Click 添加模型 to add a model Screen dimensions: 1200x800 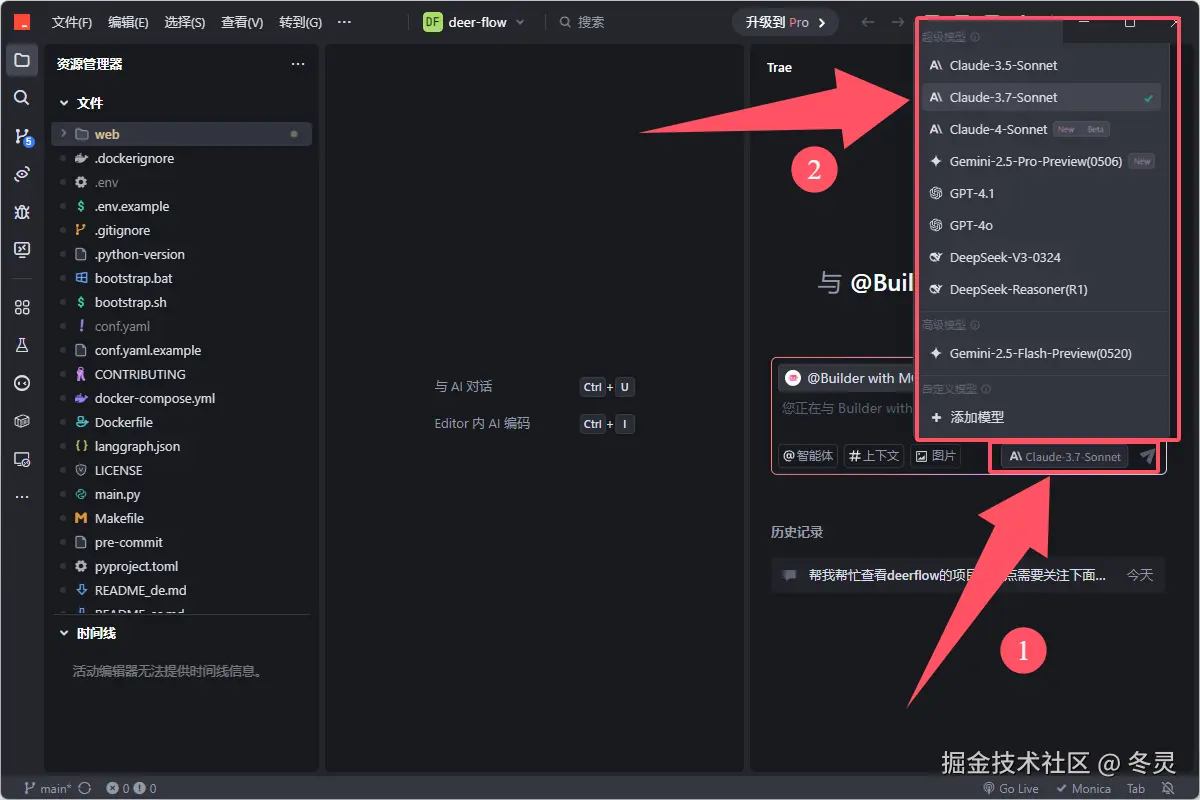pos(1040,417)
